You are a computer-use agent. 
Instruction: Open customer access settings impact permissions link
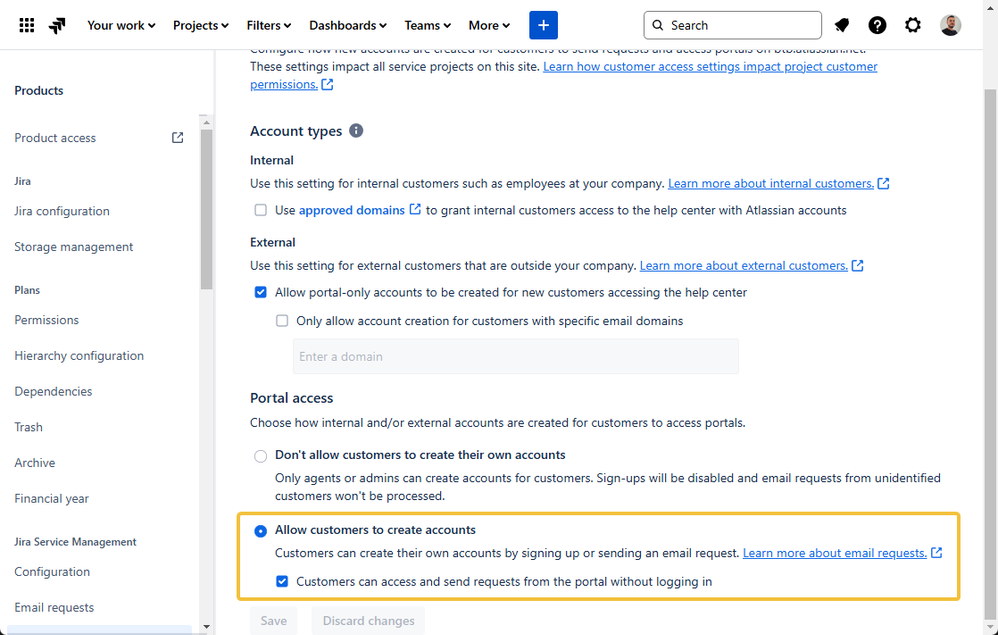[x=710, y=66]
